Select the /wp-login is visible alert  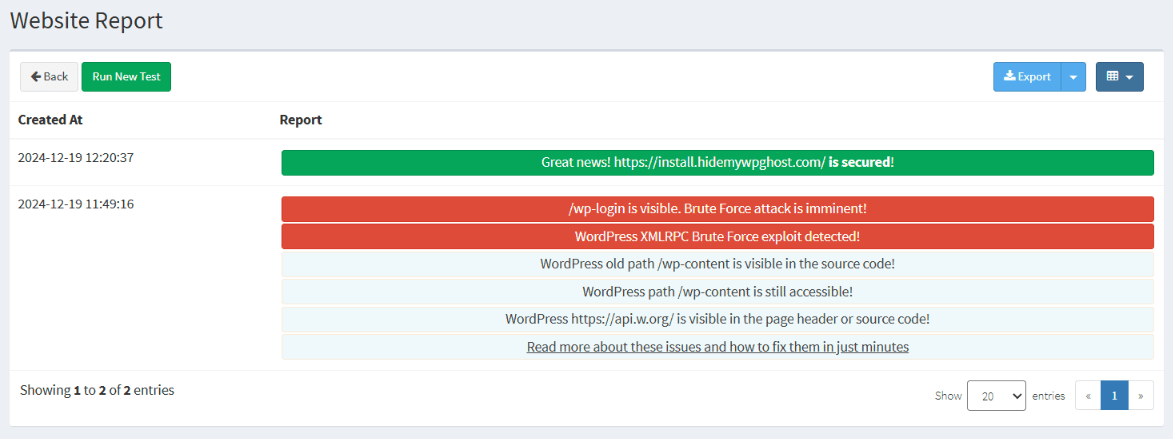[717, 209]
